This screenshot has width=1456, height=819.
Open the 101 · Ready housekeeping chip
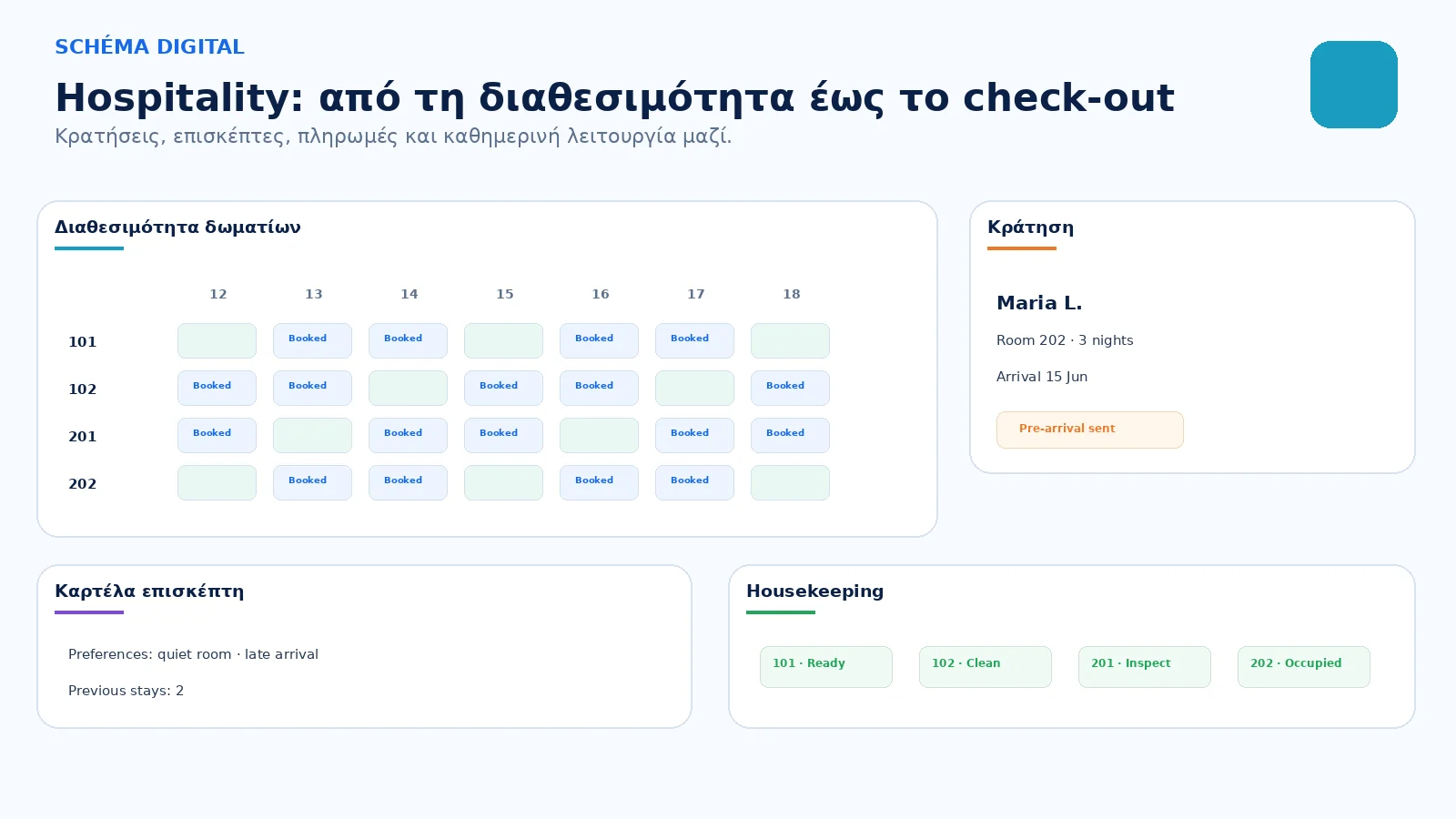click(x=826, y=667)
